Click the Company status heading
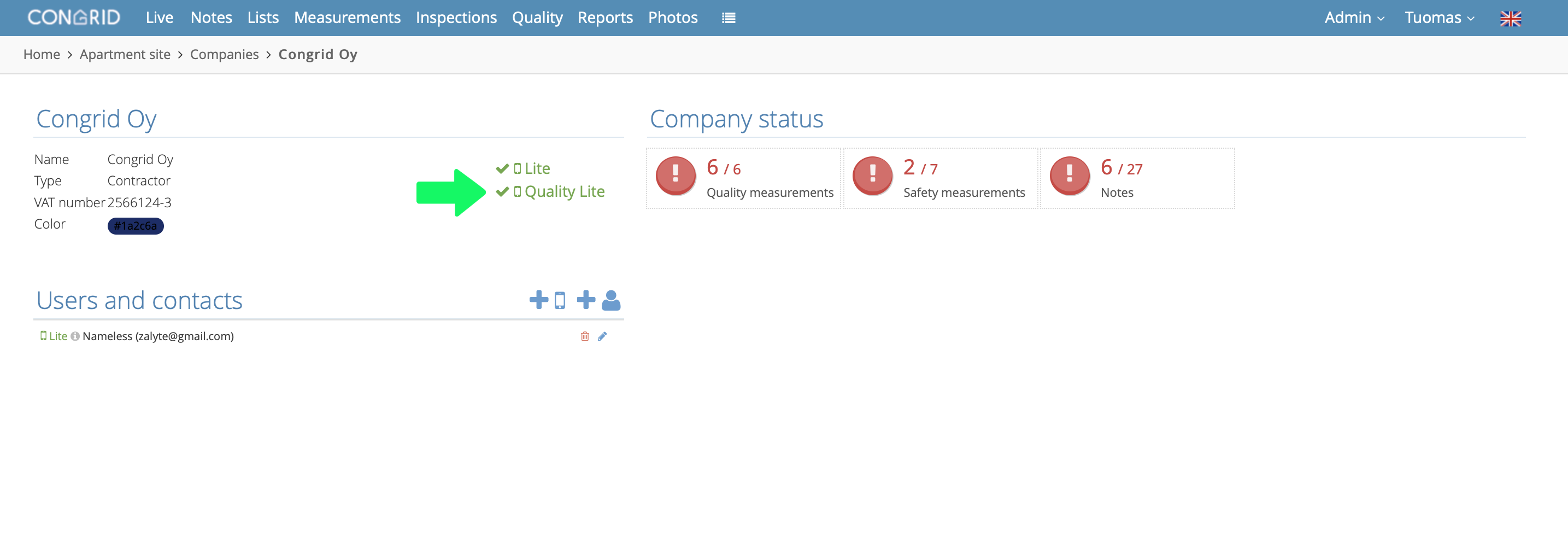1568x543 pixels. point(737,119)
